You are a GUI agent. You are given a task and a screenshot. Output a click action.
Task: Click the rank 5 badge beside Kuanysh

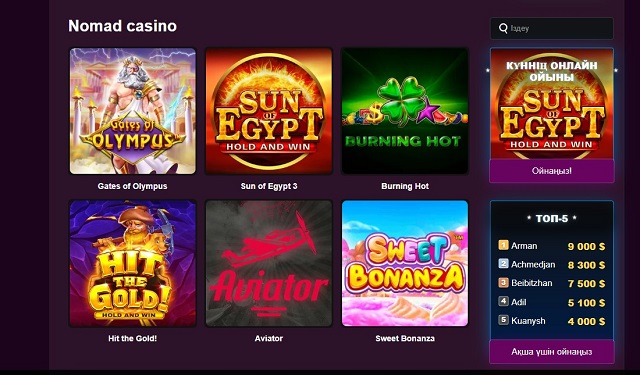(503, 320)
